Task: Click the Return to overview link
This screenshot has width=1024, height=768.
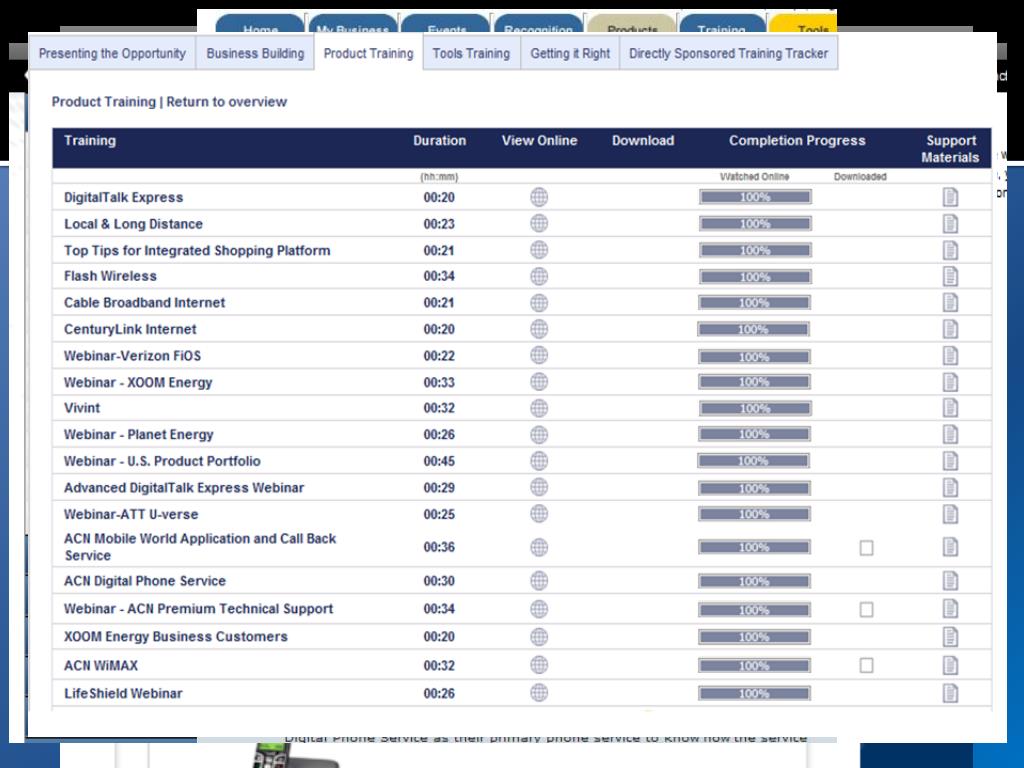Action: point(227,102)
